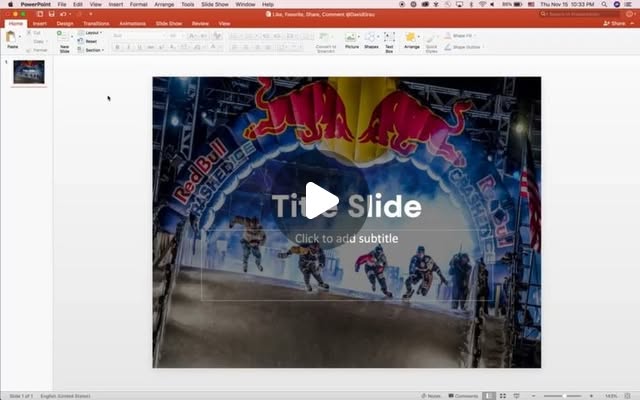Open the Tools menu in menu bar
Image resolution: width=640 pixels, height=400 pixels.
pyautogui.click(x=187, y=4)
